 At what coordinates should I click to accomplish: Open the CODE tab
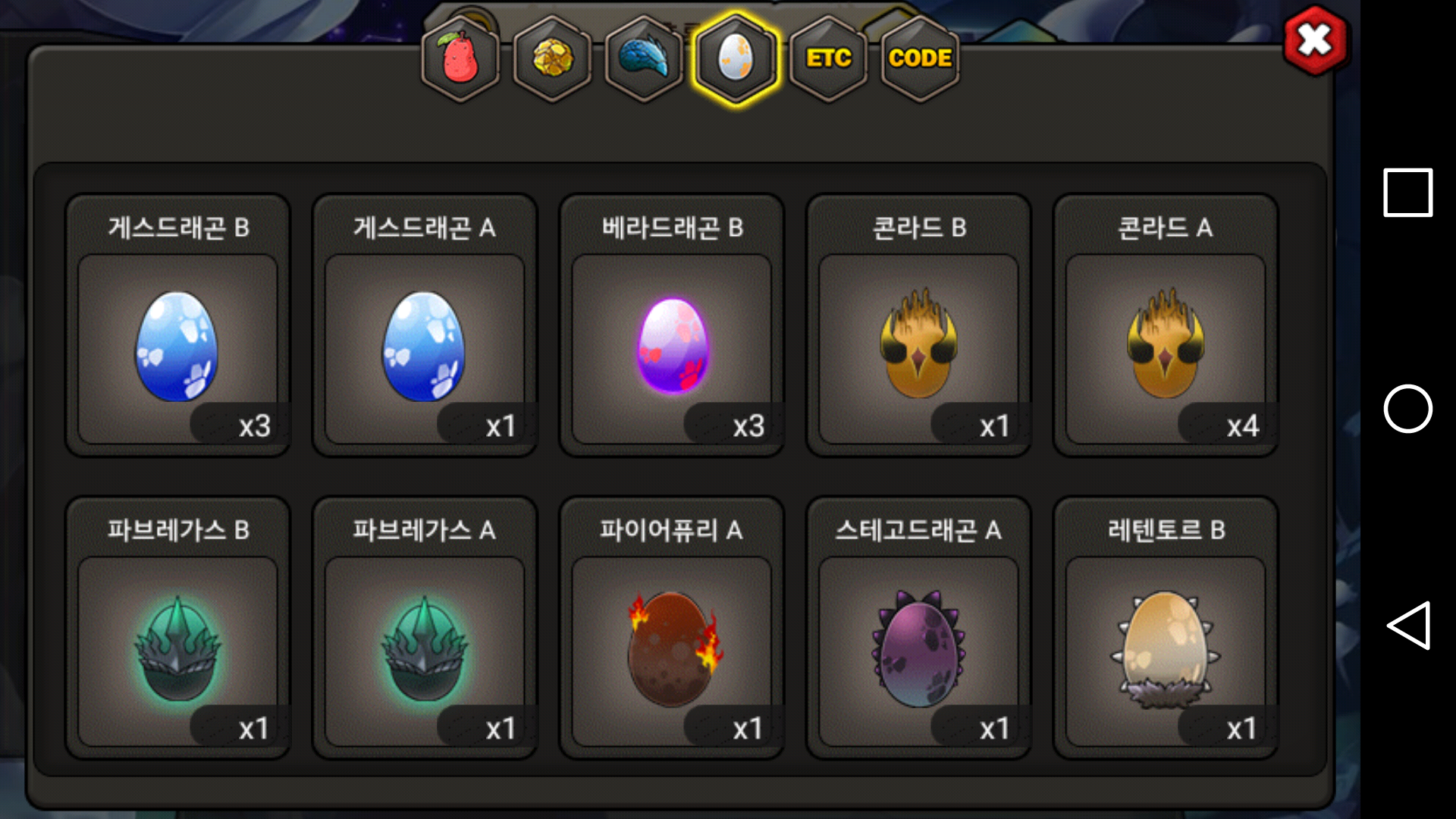pos(920,59)
